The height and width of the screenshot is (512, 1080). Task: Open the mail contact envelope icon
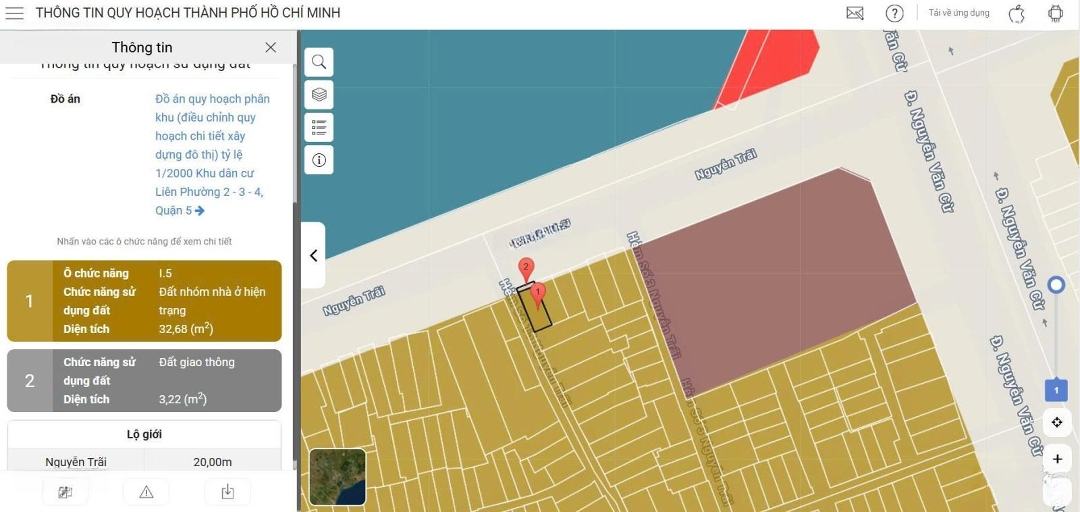pyautogui.click(x=855, y=13)
